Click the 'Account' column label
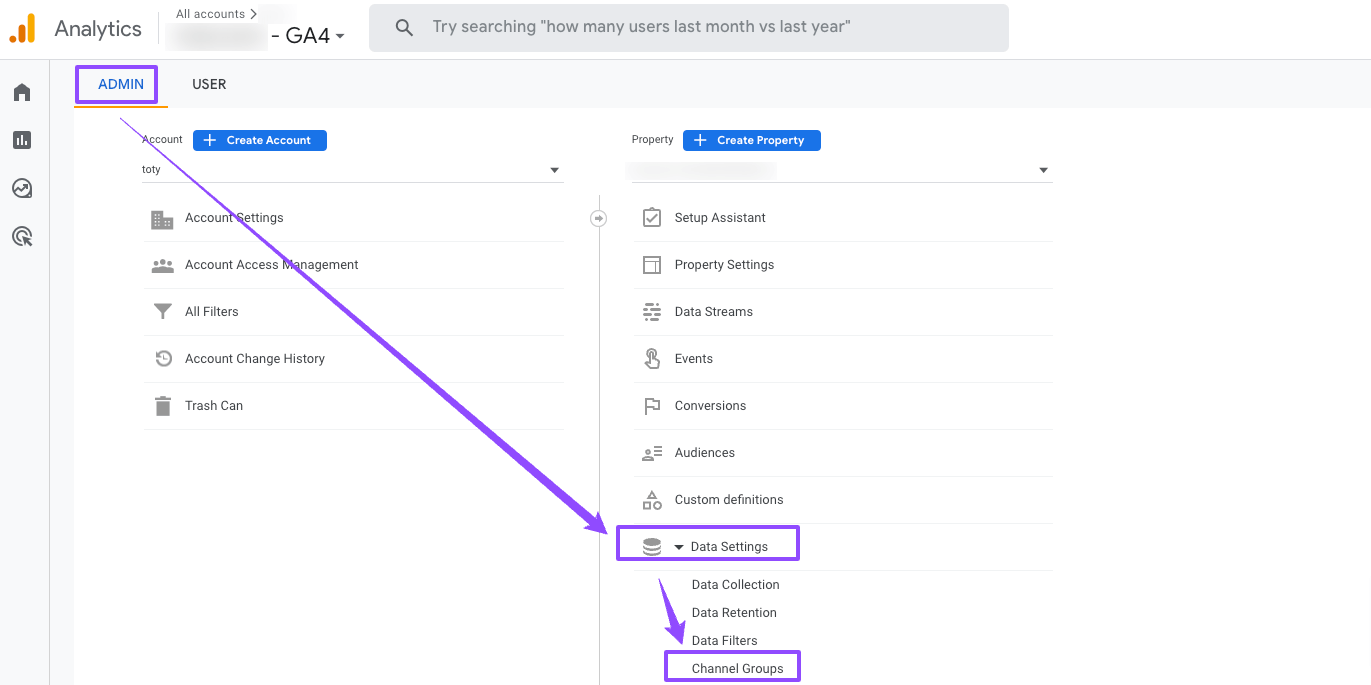 coord(162,140)
